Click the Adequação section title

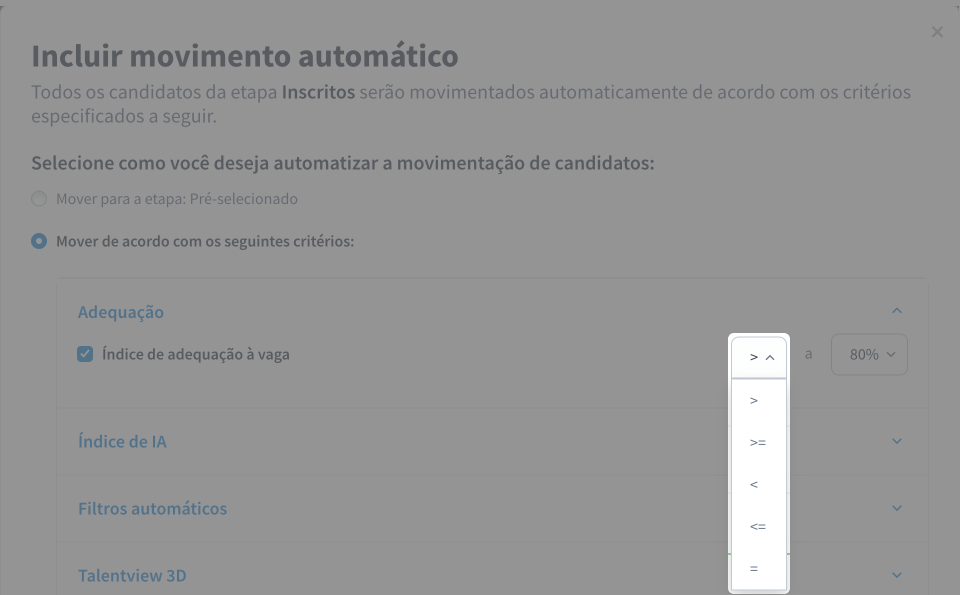tap(121, 312)
